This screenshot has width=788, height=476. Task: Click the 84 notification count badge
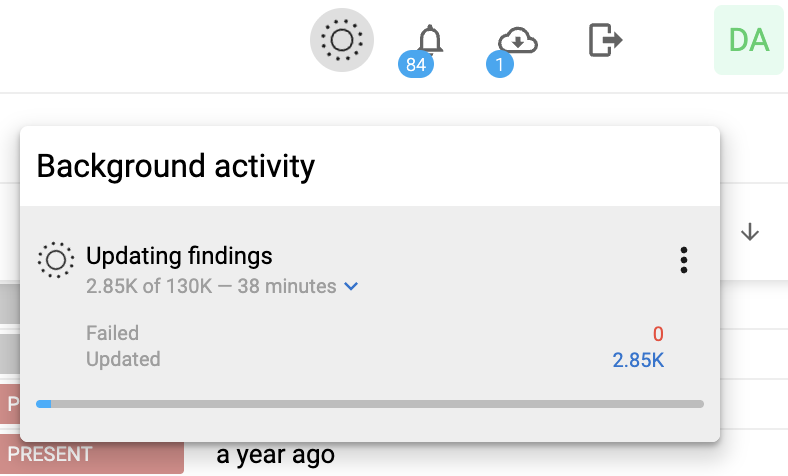[416, 66]
